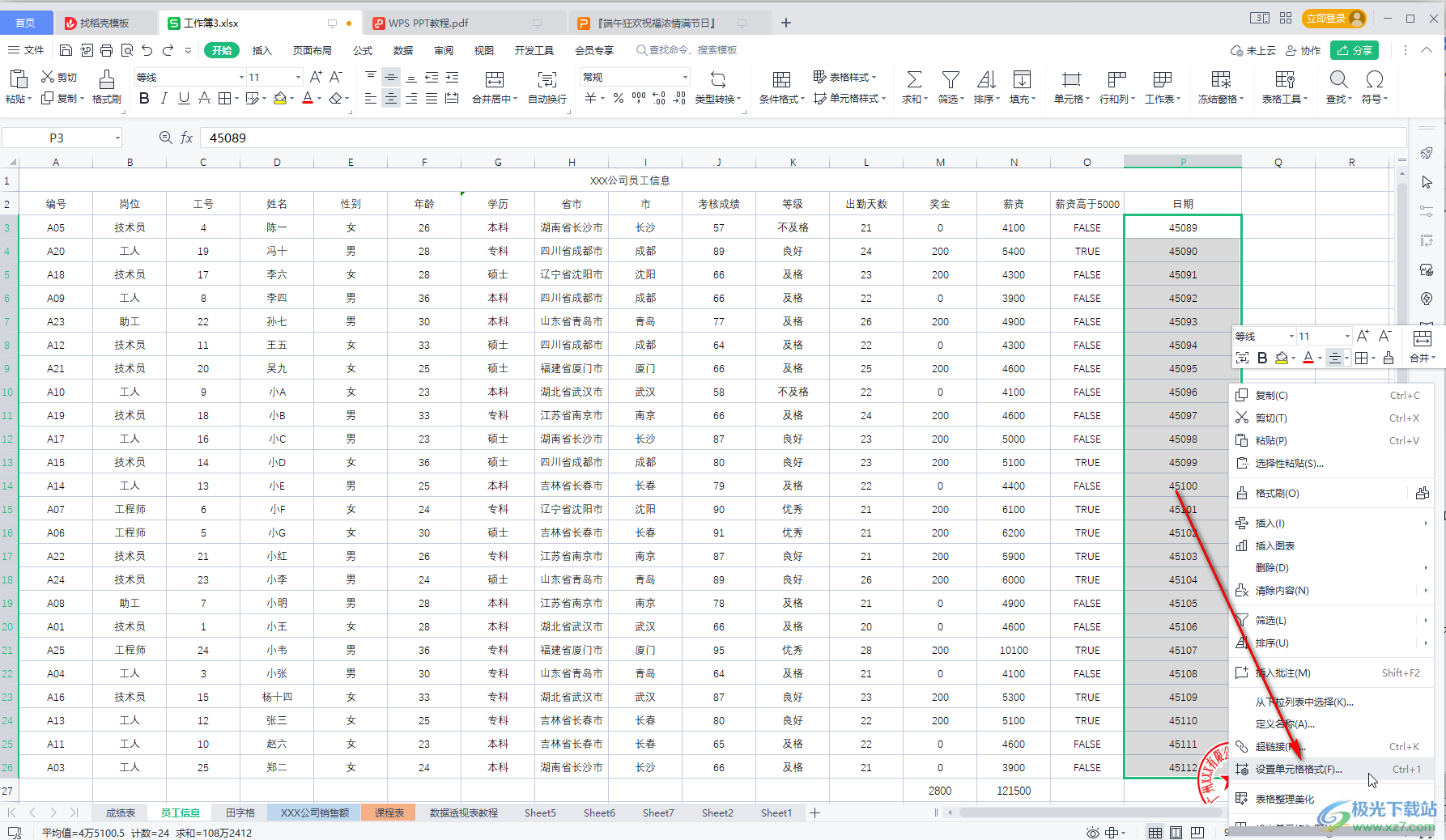Click the Freeze Panes (冻结窗格) icon
1446x840 pixels.
[1221, 79]
